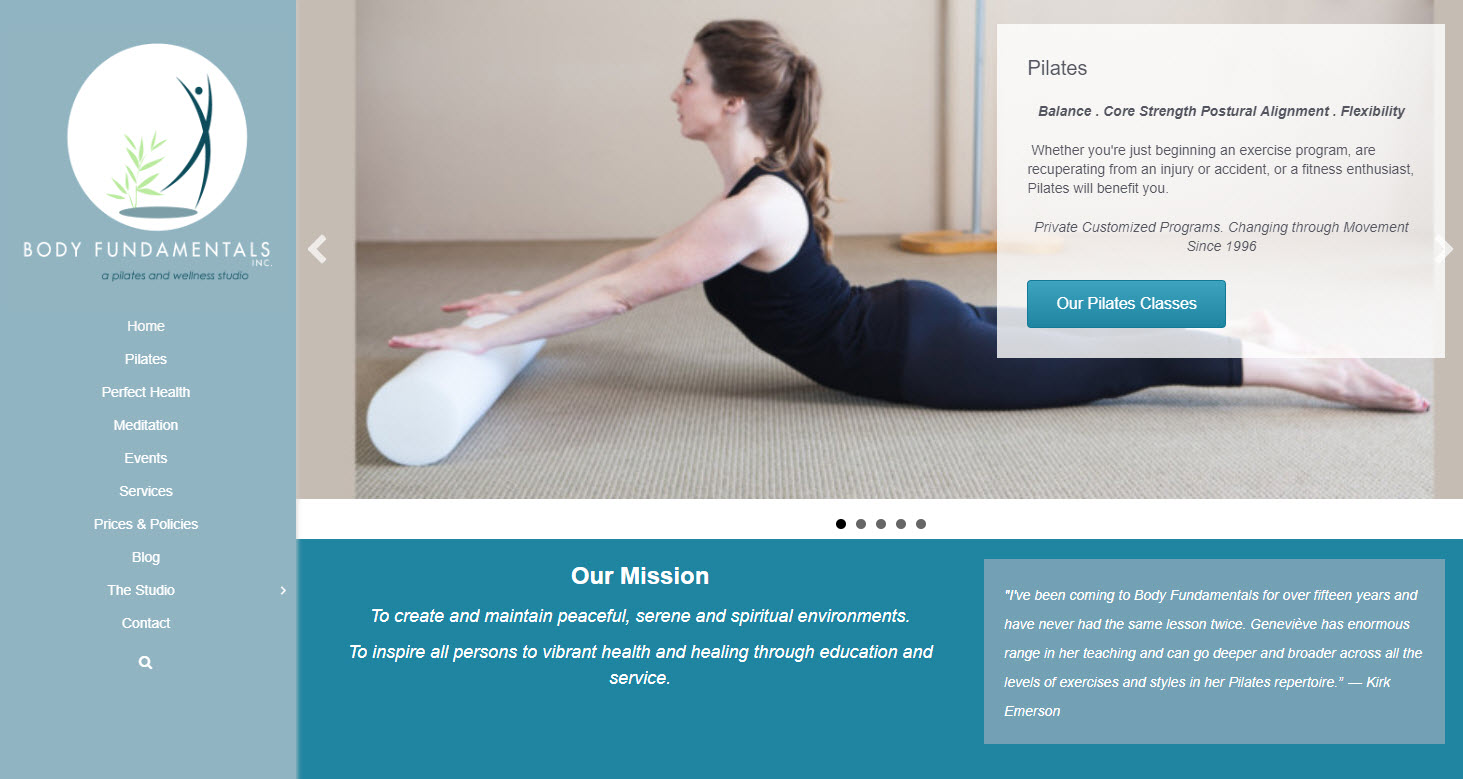Advance slider using right arrow
Screen dimensions: 1463x779
pyautogui.click(x=1443, y=249)
